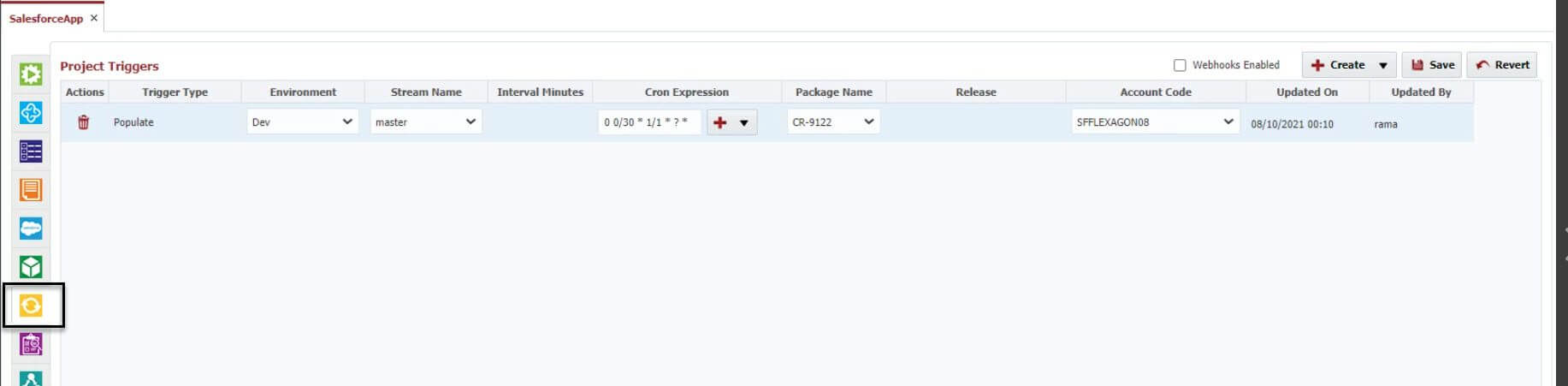Open the green cube package icon
This screenshot has height=386, width=1568.
[x=31, y=267]
